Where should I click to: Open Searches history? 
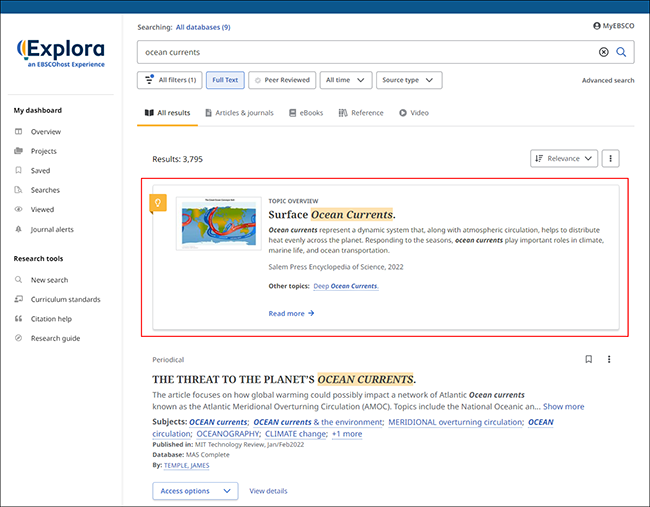[x=45, y=190]
